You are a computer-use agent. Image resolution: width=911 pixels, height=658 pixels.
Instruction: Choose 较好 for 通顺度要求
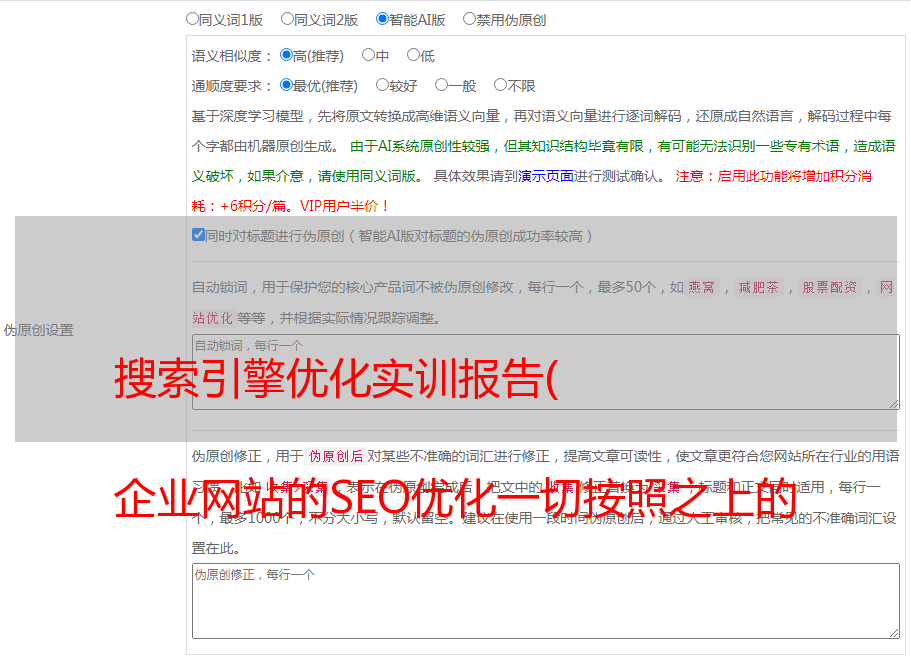pyautogui.click(x=382, y=86)
